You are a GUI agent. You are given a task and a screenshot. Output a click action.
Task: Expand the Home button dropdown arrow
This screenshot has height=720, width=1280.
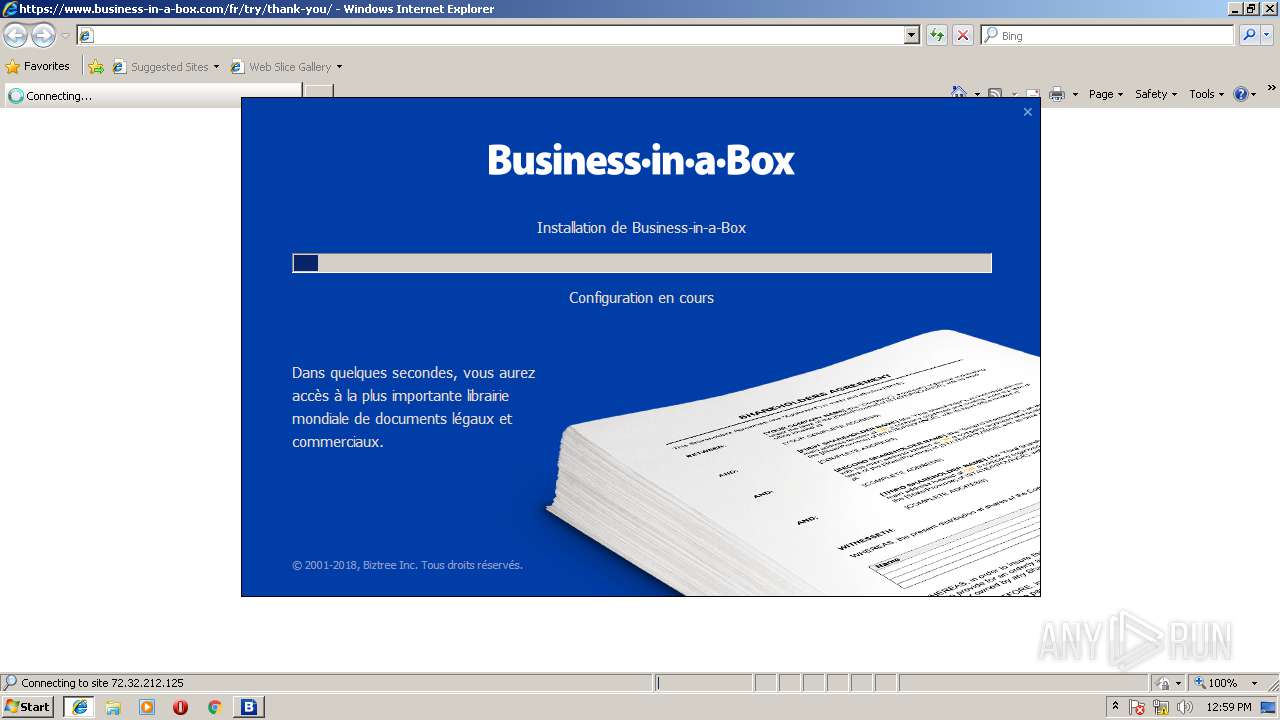[976, 94]
